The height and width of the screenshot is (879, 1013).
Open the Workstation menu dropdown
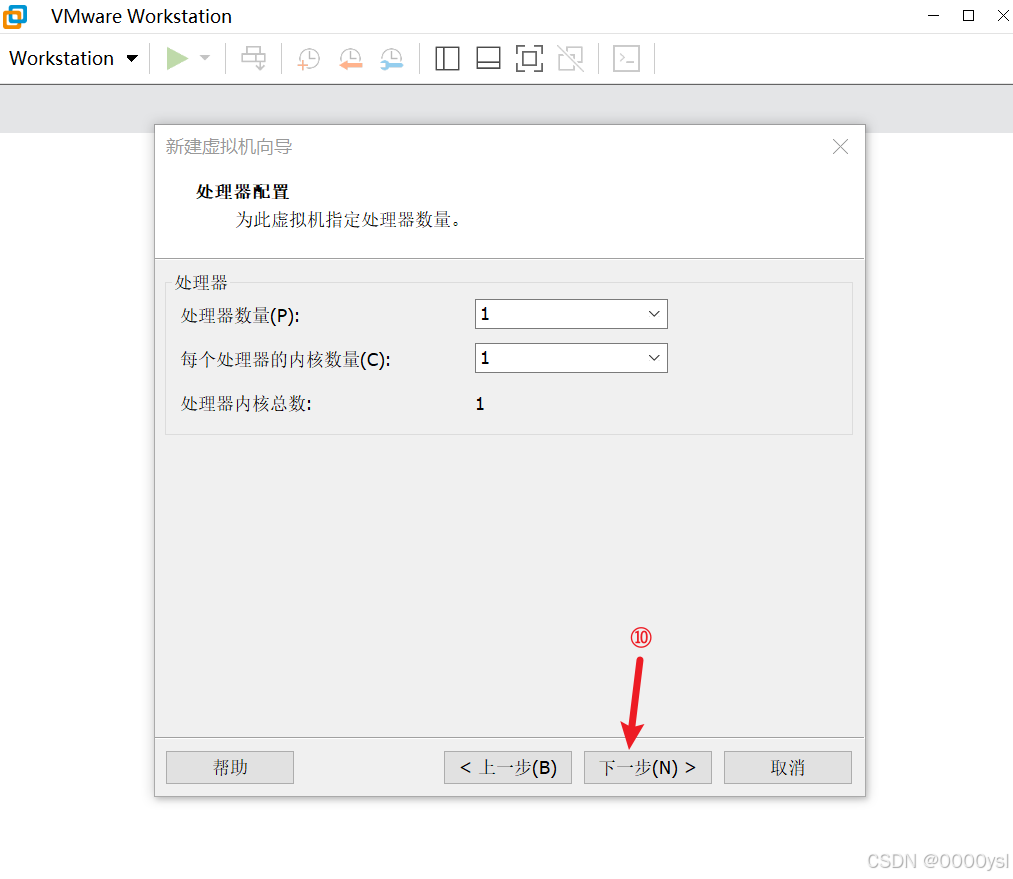pyautogui.click(x=74, y=58)
